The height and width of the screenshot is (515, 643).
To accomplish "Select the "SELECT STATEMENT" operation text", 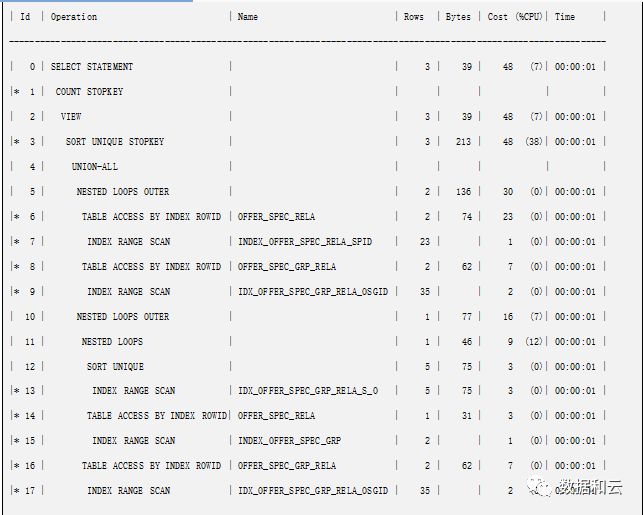I will 92,67.
